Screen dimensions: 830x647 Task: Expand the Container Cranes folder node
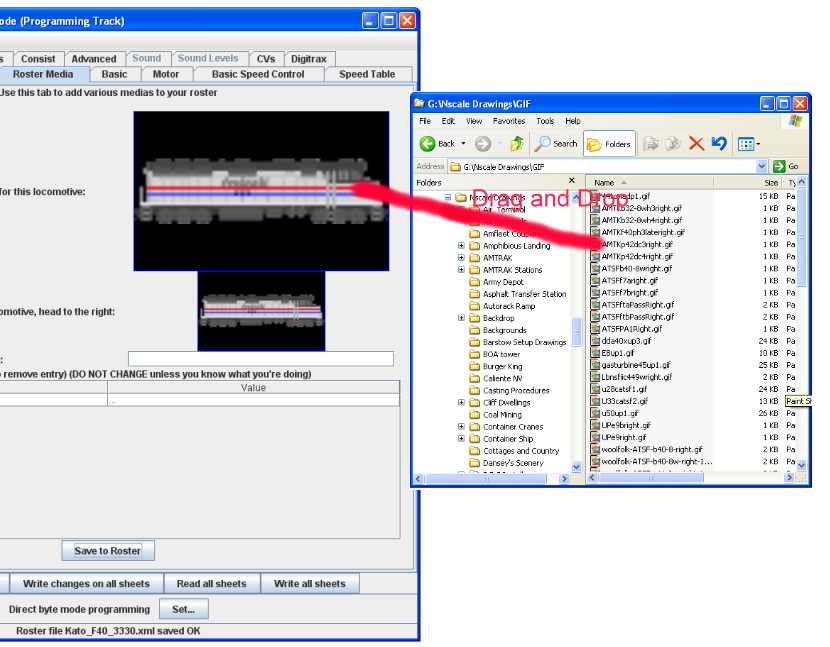pyautogui.click(x=461, y=427)
